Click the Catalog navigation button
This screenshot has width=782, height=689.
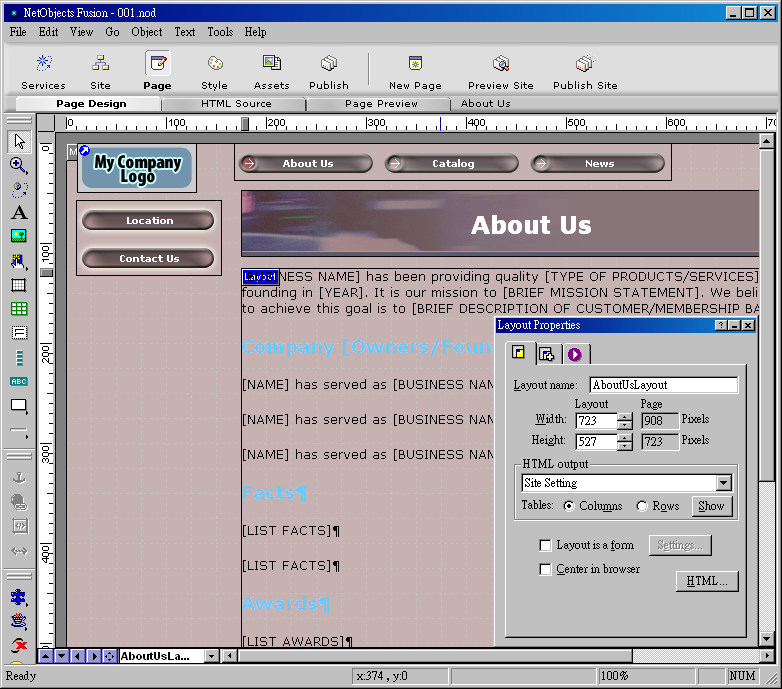tap(452, 164)
